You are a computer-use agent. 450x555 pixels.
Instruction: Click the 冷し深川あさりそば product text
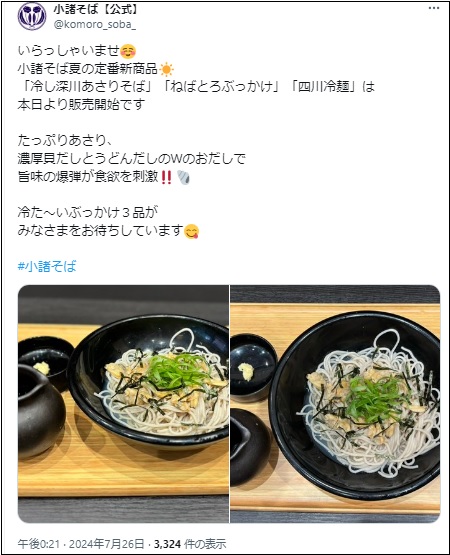pyautogui.click(x=88, y=87)
